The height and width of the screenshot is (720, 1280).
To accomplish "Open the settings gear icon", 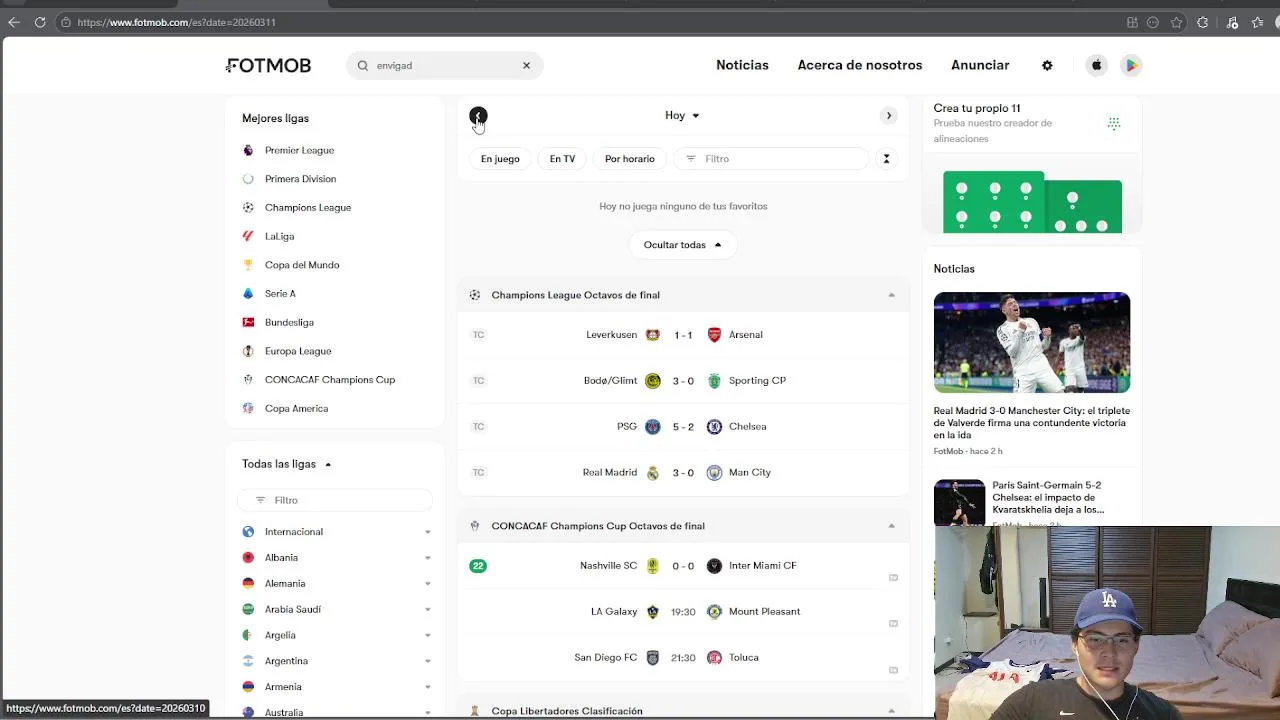I will click(1047, 65).
